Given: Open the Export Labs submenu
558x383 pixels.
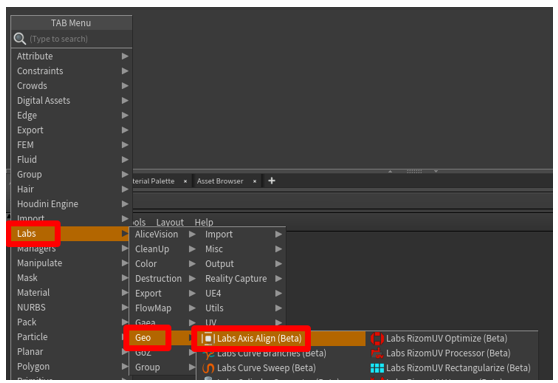Looking at the screenshot, I should 165,293.
